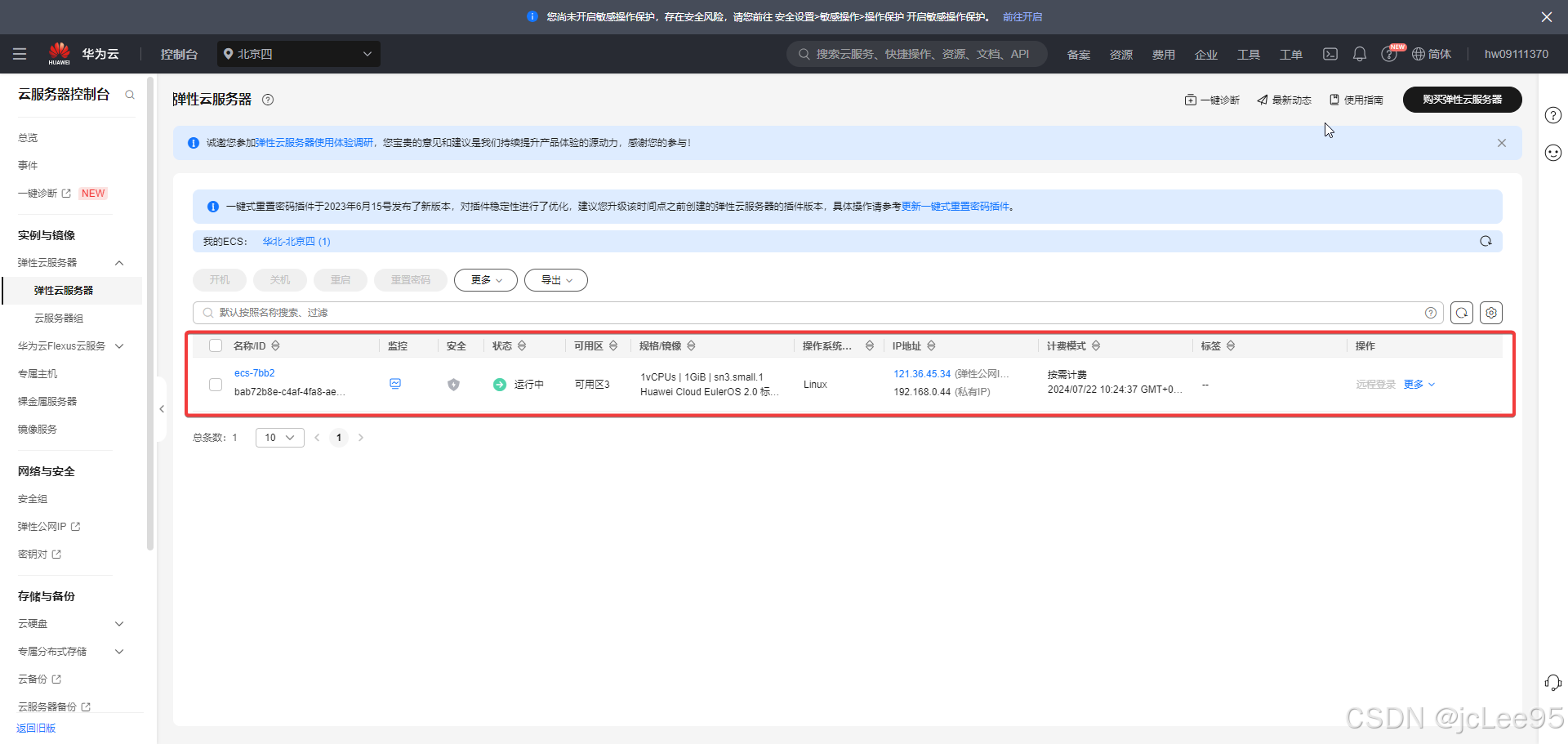
Task: Sort by IP地址 column
Action: click(931, 346)
